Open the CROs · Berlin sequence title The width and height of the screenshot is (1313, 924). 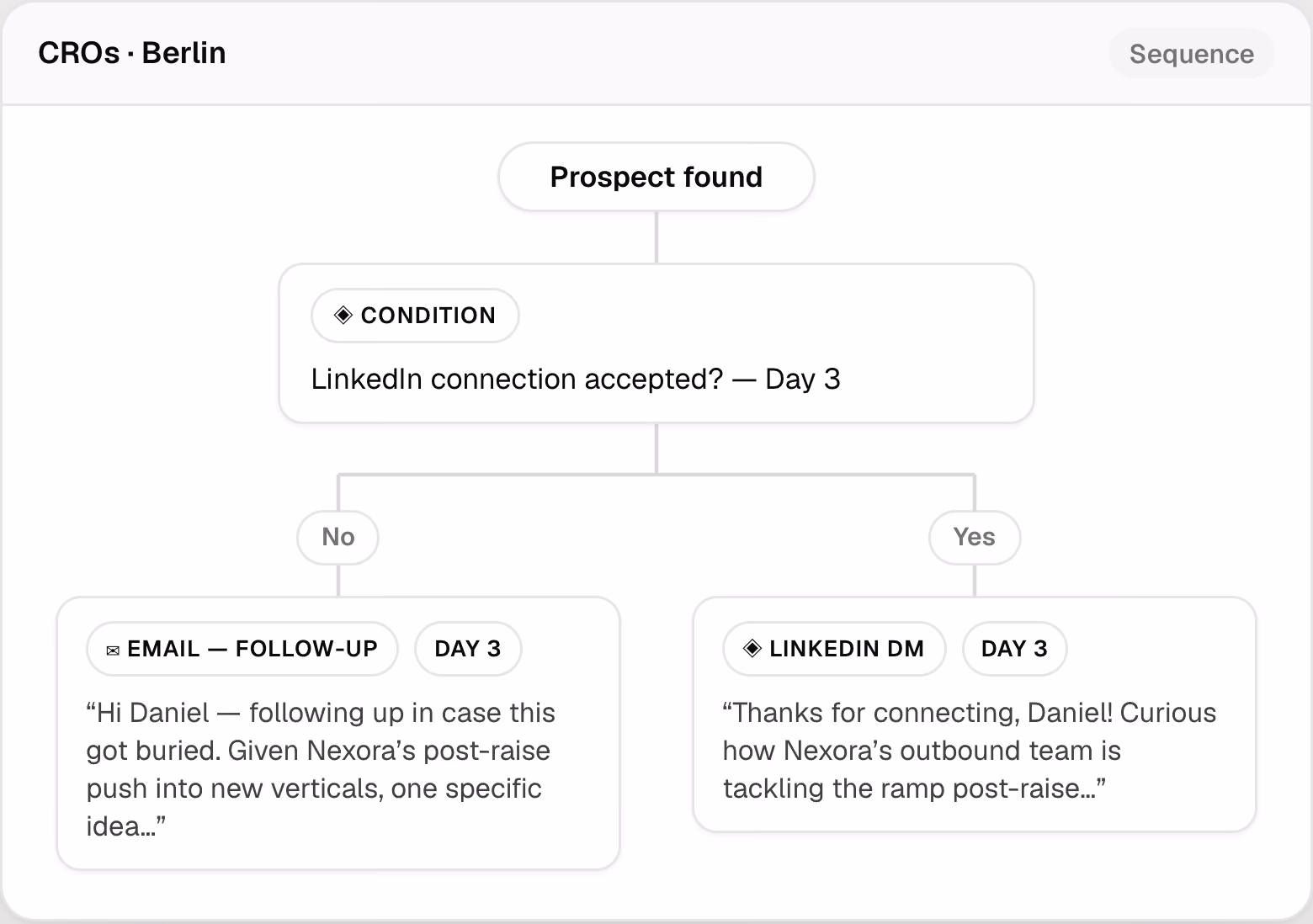pos(132,53)
